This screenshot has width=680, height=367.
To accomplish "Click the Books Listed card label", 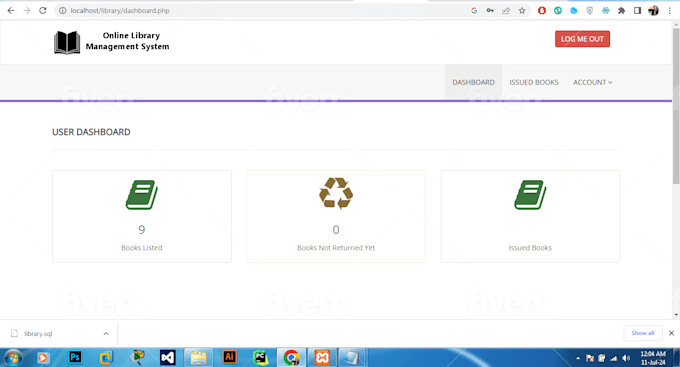I will pyautogui.click(x=142, y=248).
